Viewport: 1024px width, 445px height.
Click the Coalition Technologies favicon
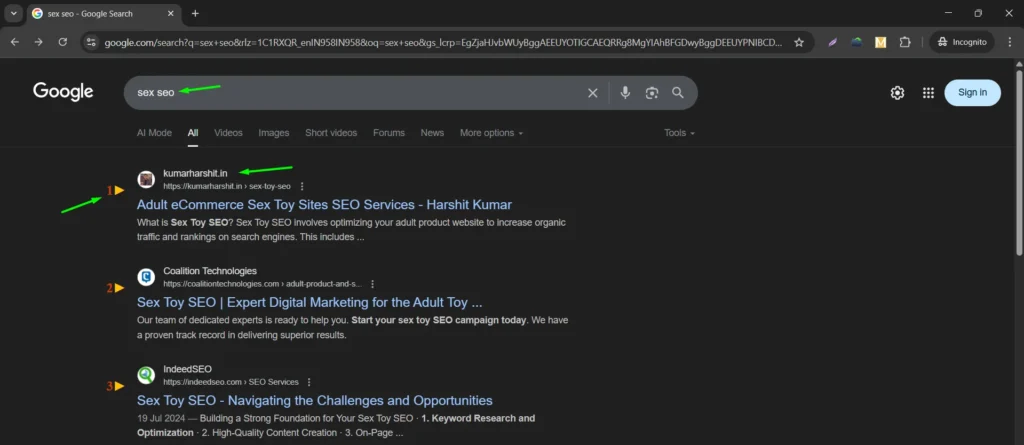coord(146,277)
